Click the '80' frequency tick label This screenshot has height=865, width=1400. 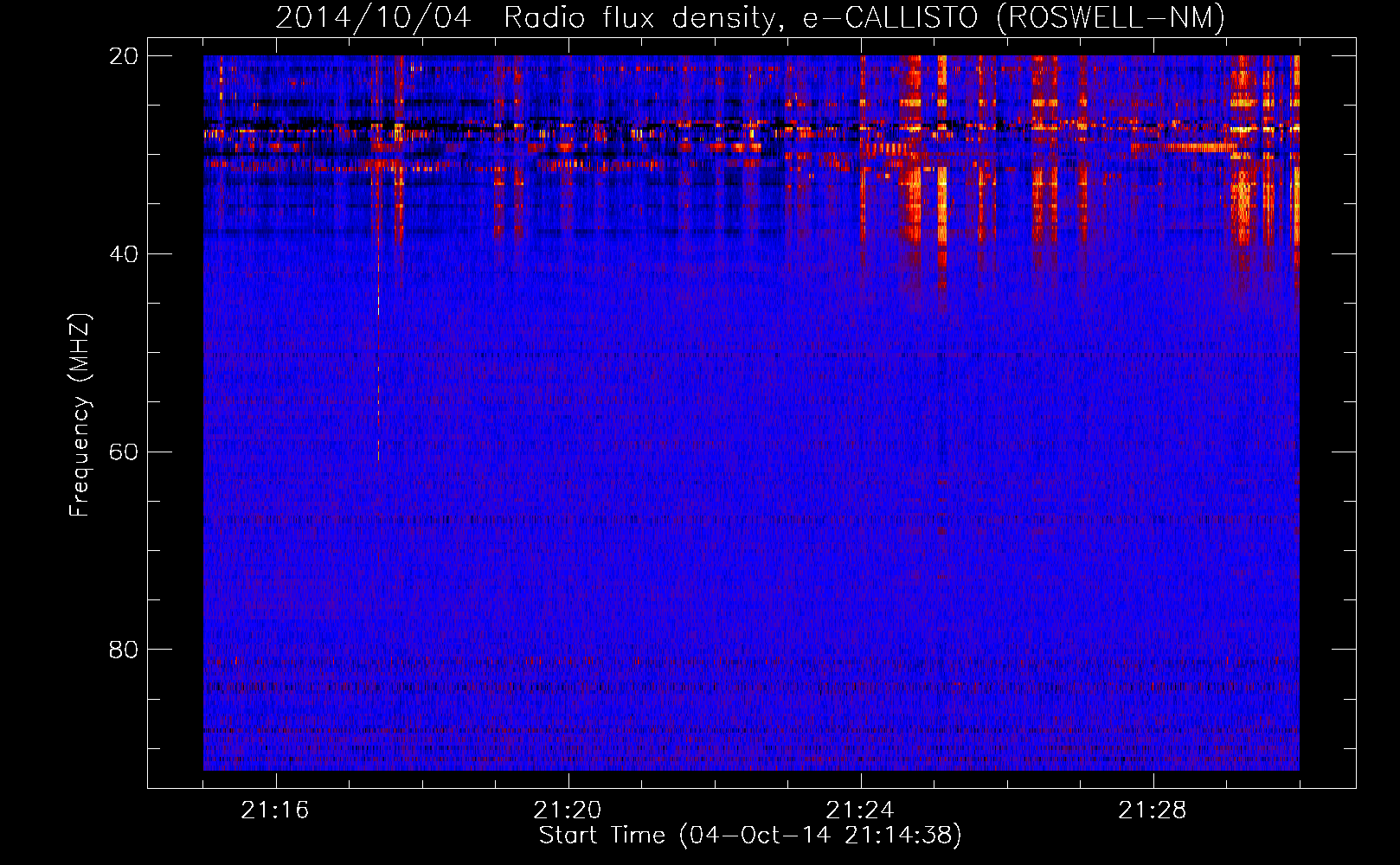pyautogui.click(x=123, y=650)
